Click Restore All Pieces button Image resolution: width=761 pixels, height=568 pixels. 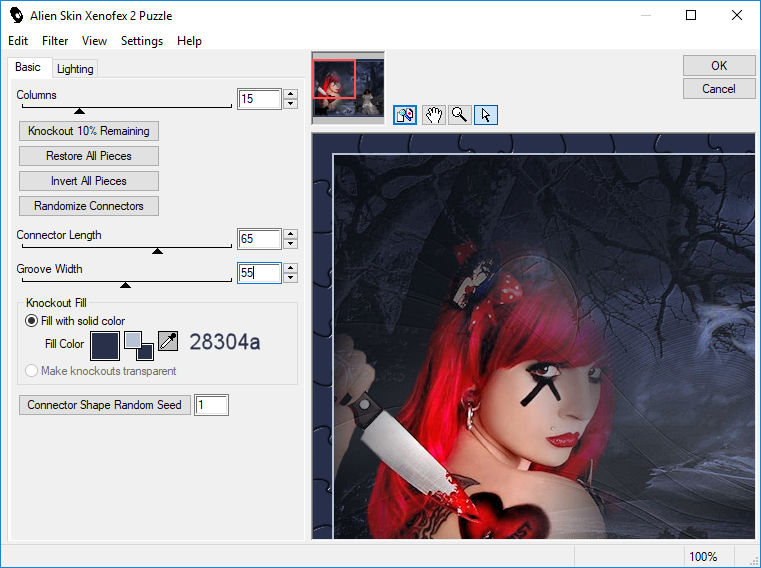tap(89, 156)
